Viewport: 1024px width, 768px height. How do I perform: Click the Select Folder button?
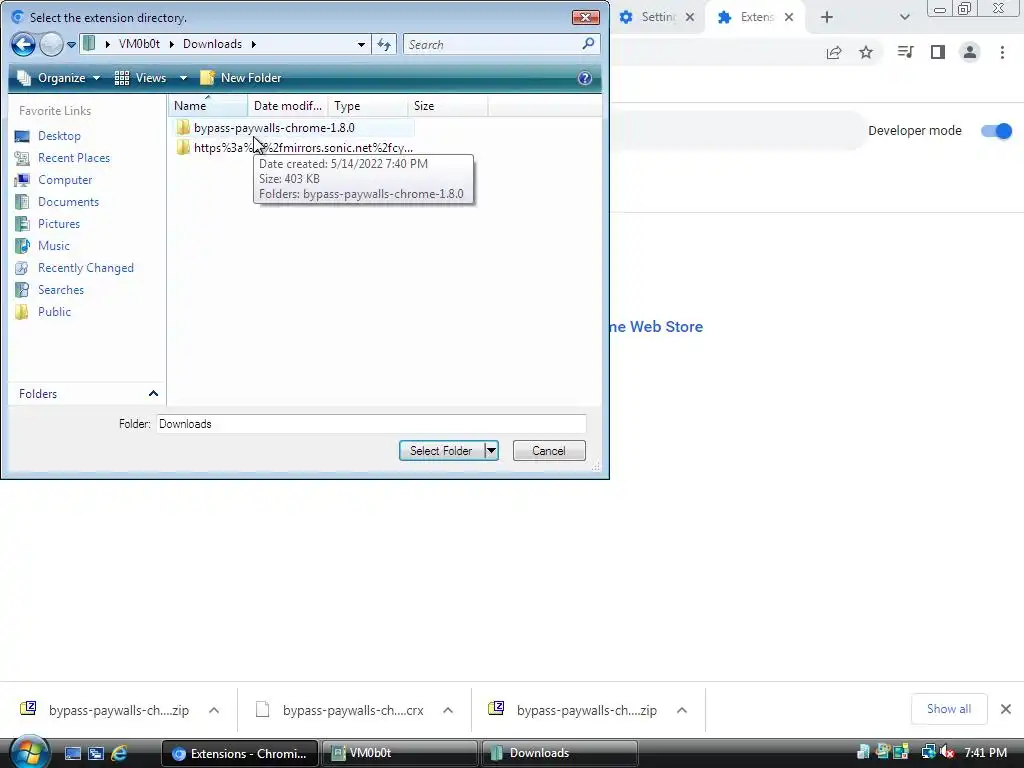(441, 451)
